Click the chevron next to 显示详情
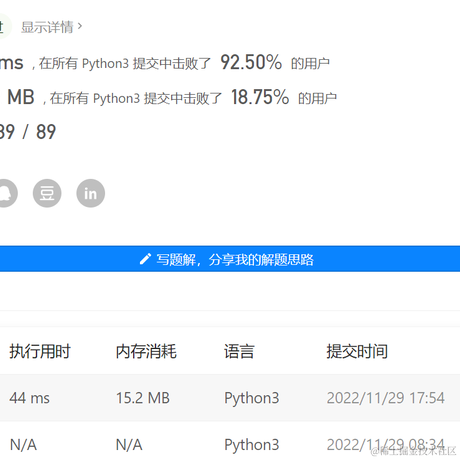This screenshot has width=460, height=460. point(80,26)
